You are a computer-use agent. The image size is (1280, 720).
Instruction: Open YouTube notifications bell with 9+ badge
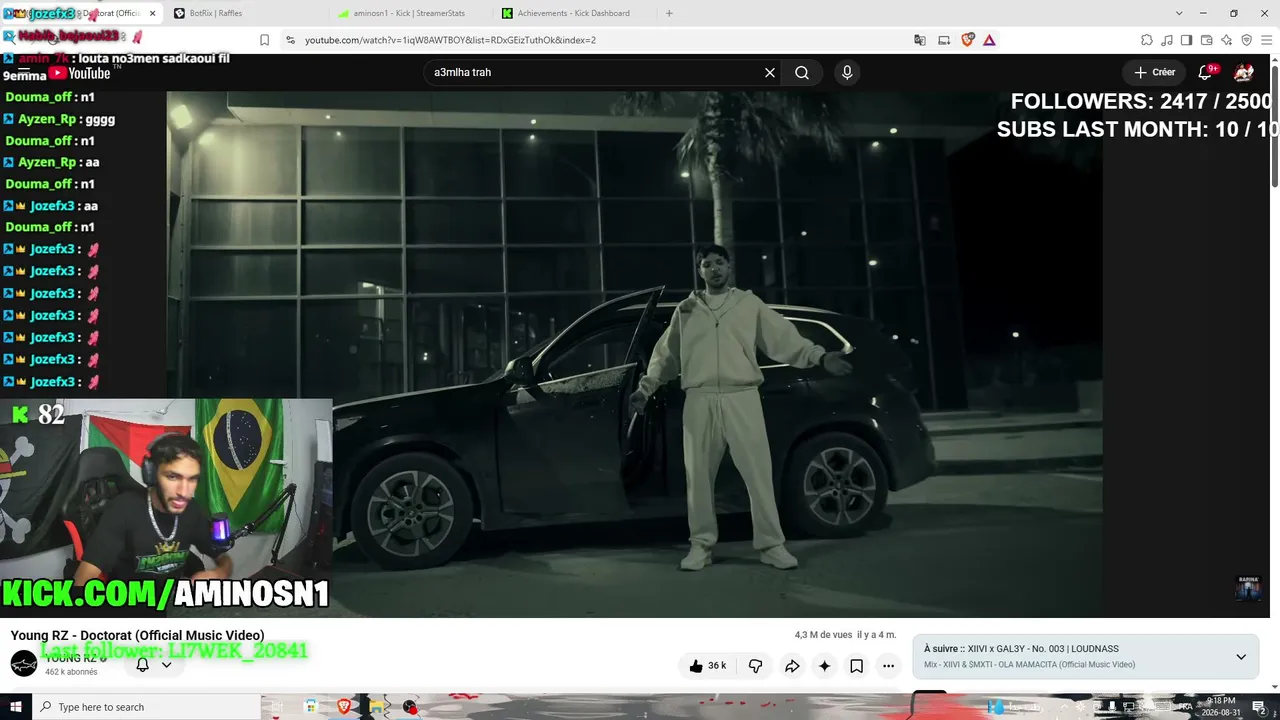(x=1206, y=72)
